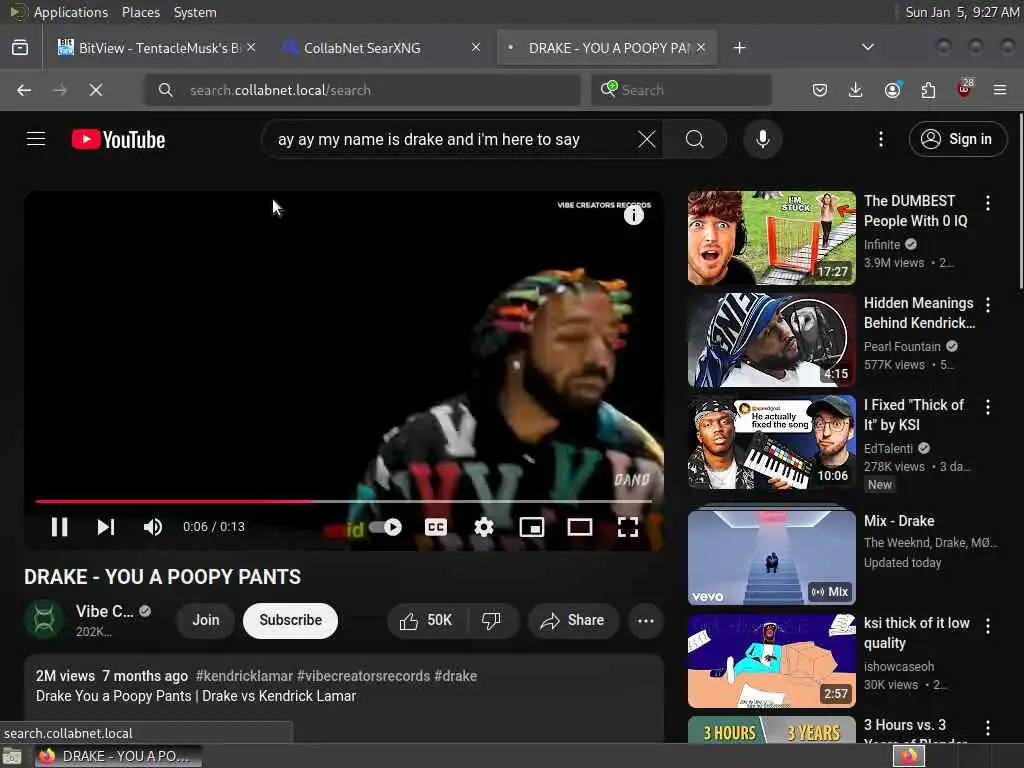Screen dimensions: 1024x768
Task: Open the YouTube hamburger guide menu
Action: coord(36,139)
